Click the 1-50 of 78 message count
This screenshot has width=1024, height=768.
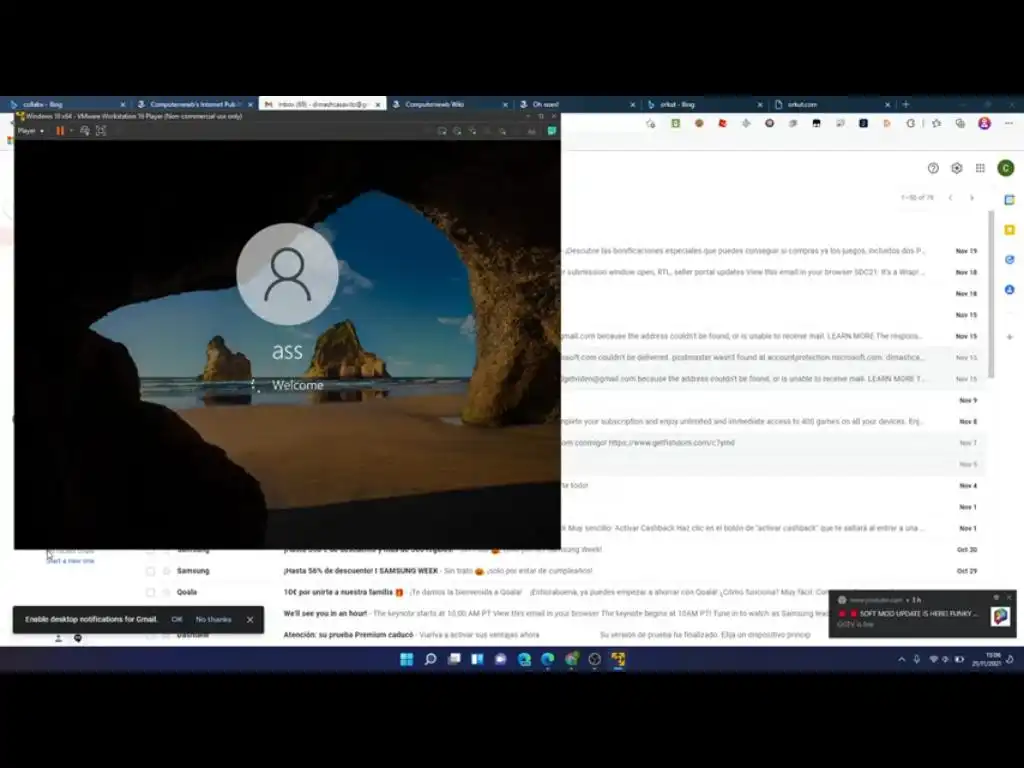point(918,197)
